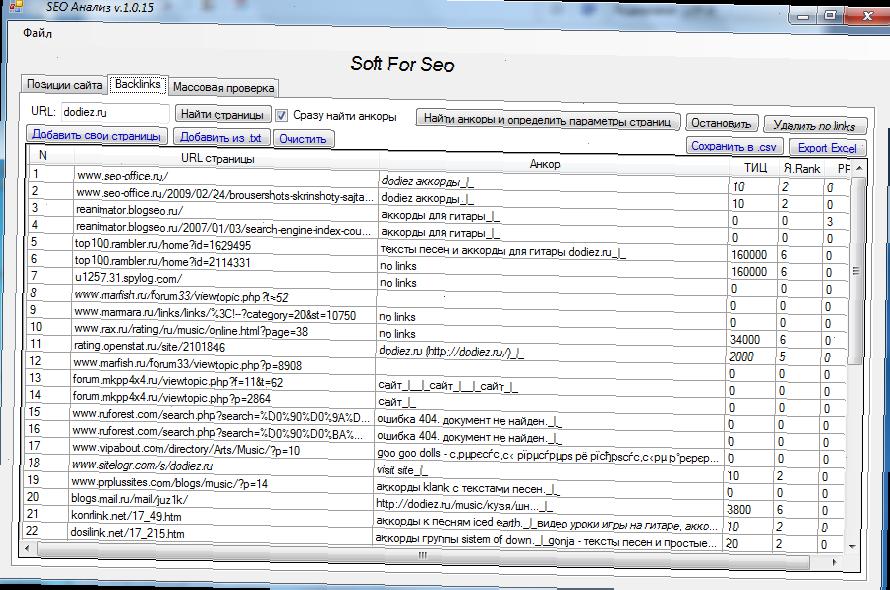890x590 pixels.
Task: Select the top100.rambler.ru/home?id=1629495 row
Action: [437, 248]
